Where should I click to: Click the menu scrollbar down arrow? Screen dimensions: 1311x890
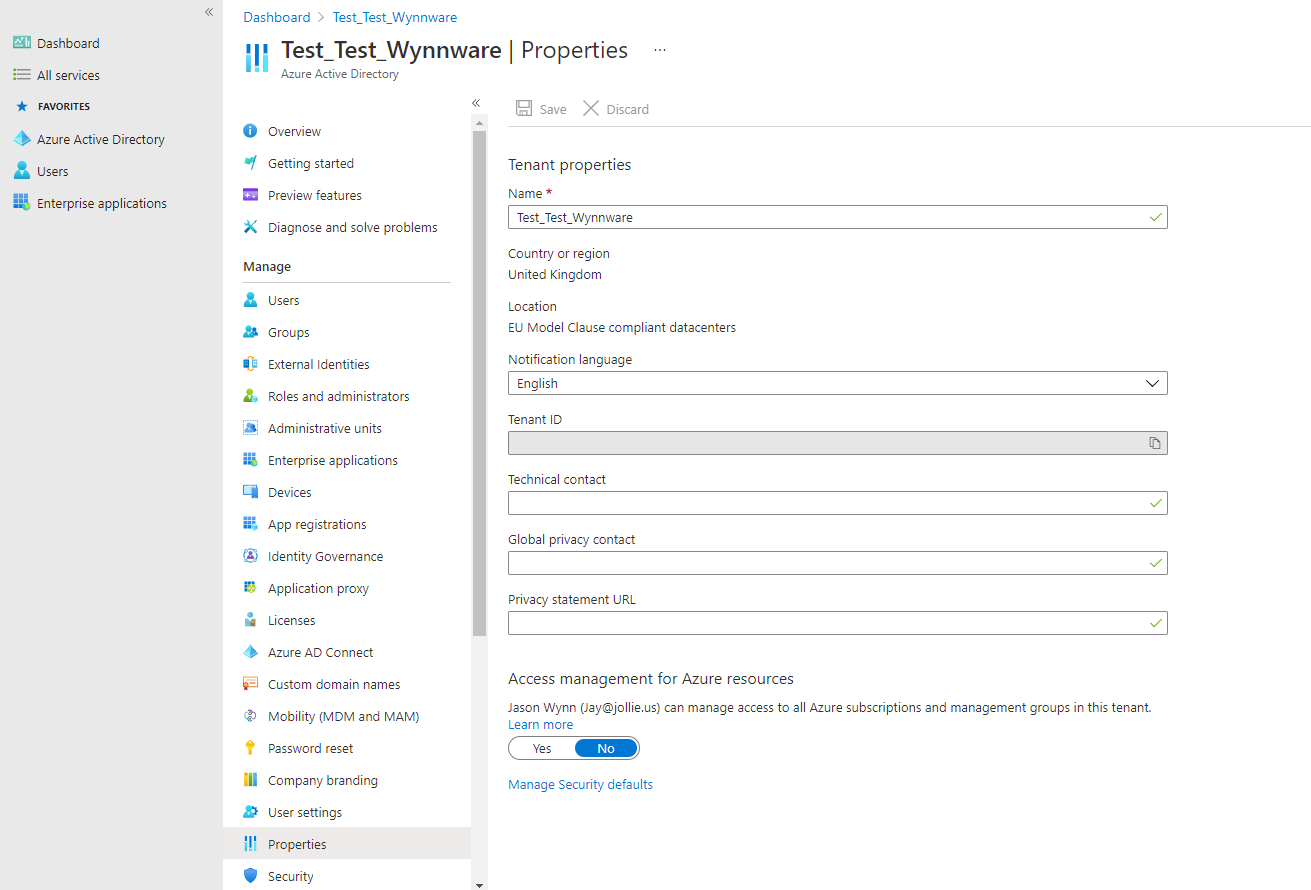(479, 884)
